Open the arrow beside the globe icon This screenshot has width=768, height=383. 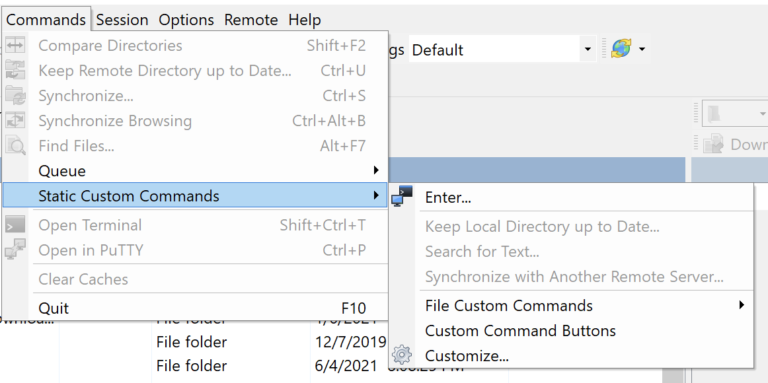tap(642, 49)
